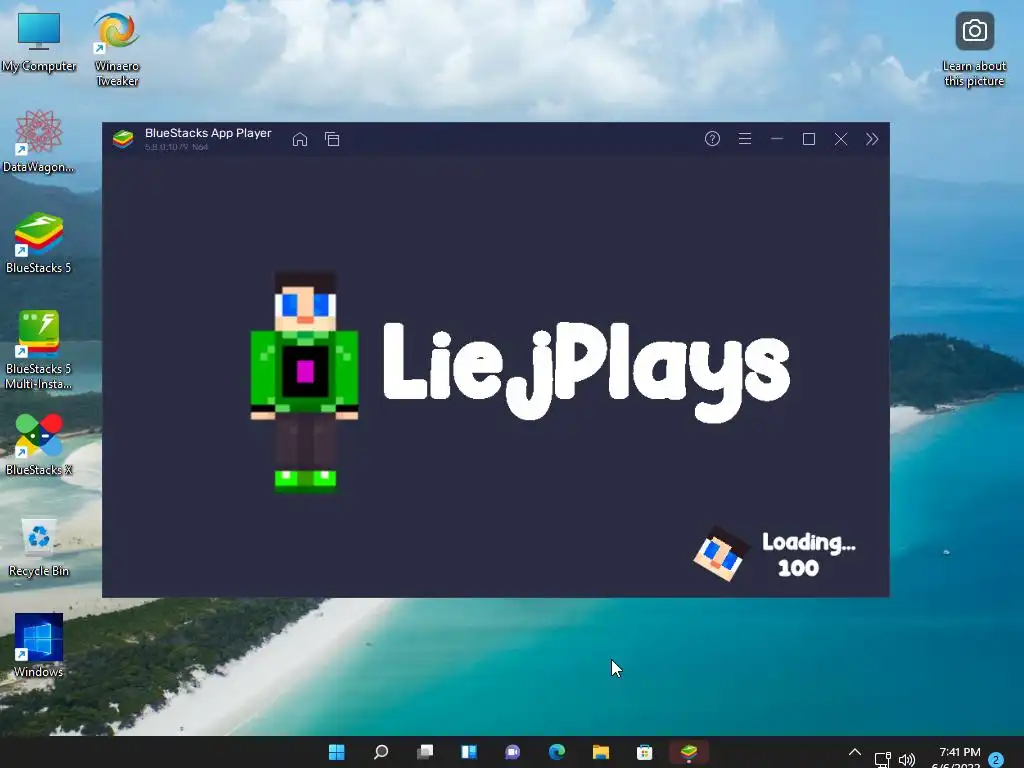Viewport: 1024px width, 768px height.
Task: Open BlueStacks help question mark
Action: (712, 138)
